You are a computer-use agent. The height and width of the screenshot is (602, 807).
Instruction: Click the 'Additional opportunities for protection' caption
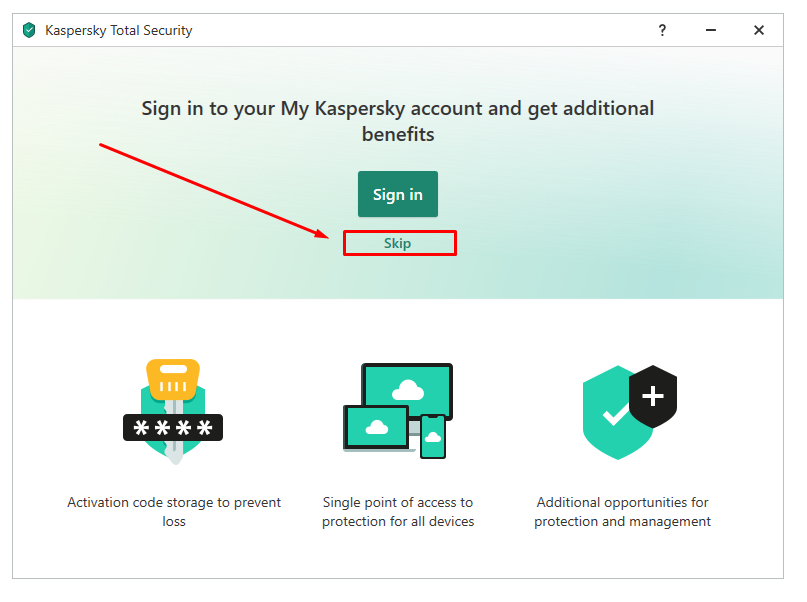point(622,511)
